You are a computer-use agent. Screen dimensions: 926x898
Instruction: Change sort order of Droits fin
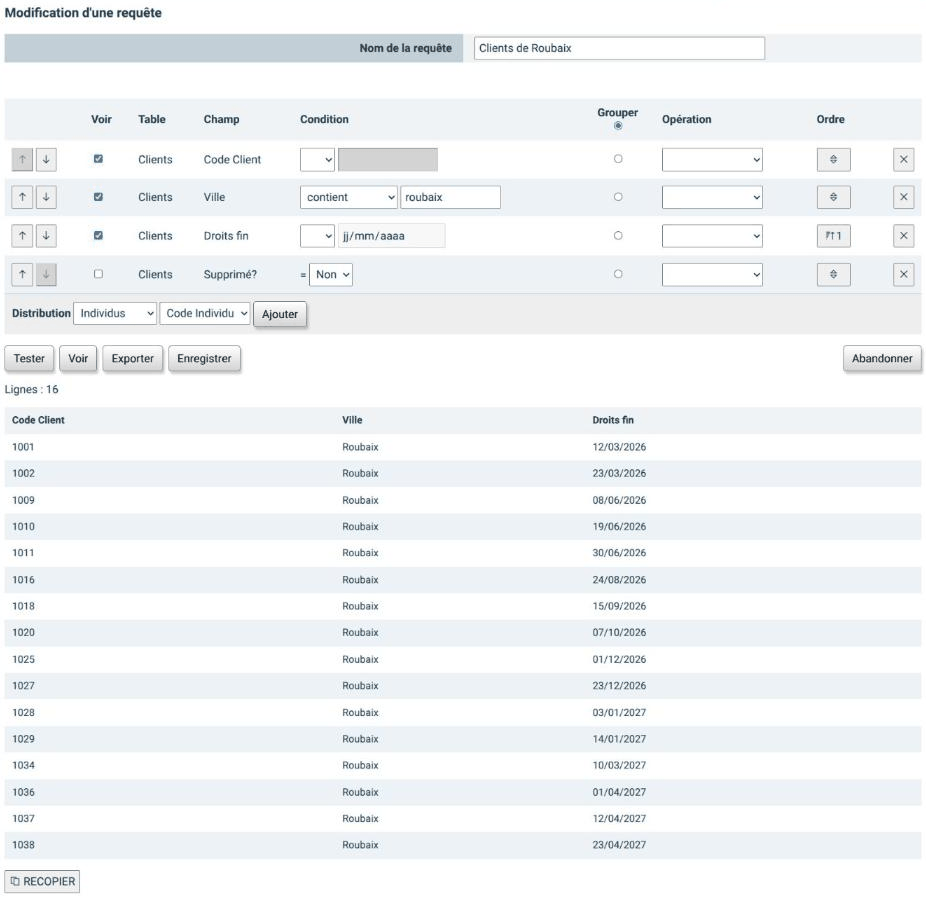(833, 236)
